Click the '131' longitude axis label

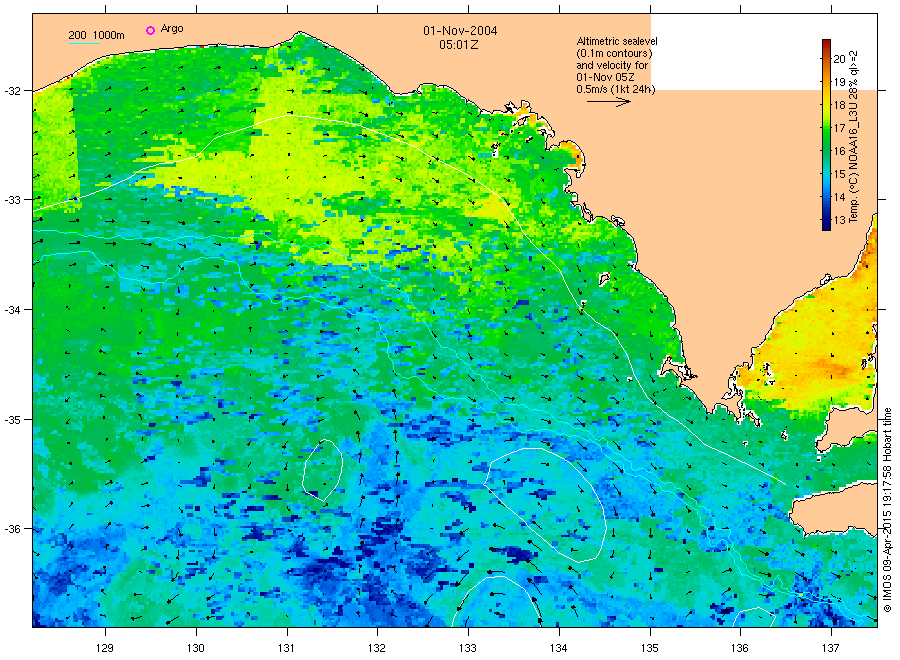[286, 648]
